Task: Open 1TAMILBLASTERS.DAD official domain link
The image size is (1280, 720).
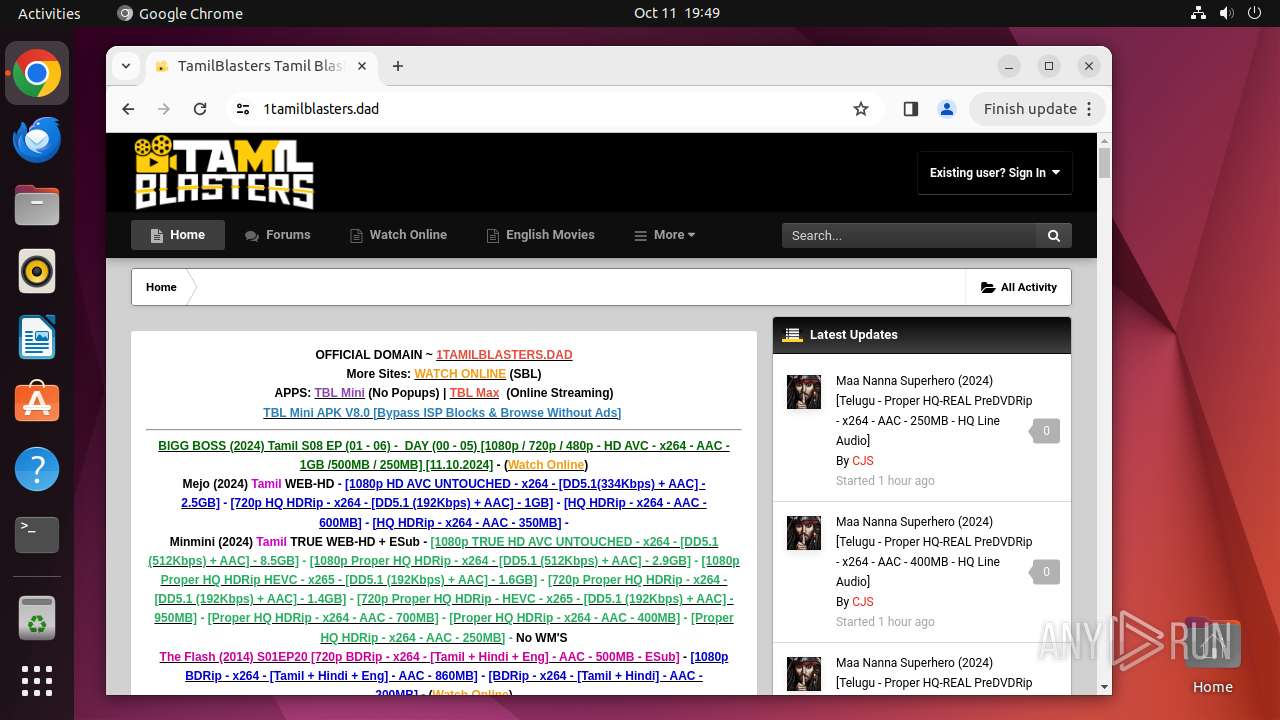Action: tap(504, 355)
